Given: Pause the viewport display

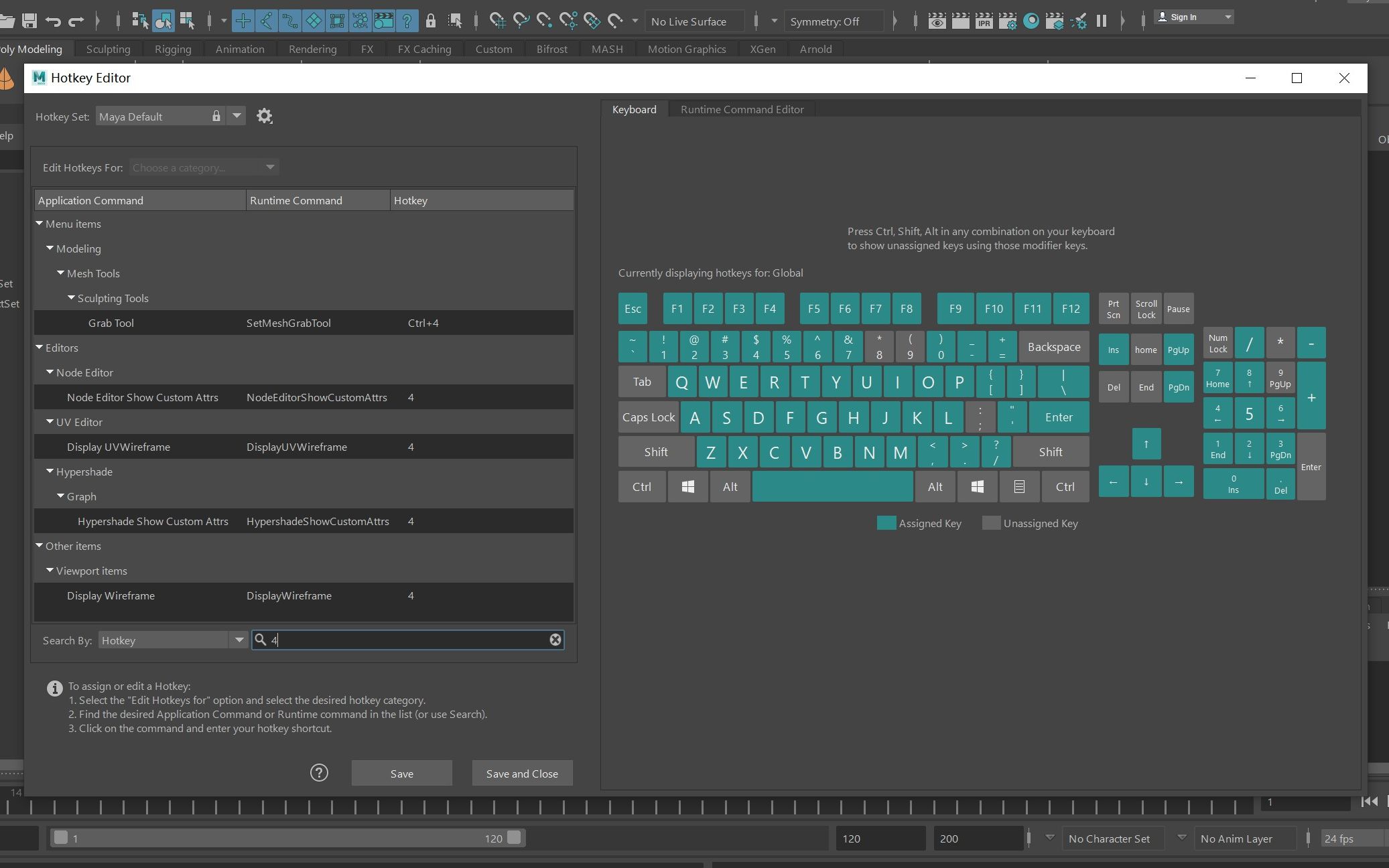Looking at the screenshot, I should (x=1102, y=21).
